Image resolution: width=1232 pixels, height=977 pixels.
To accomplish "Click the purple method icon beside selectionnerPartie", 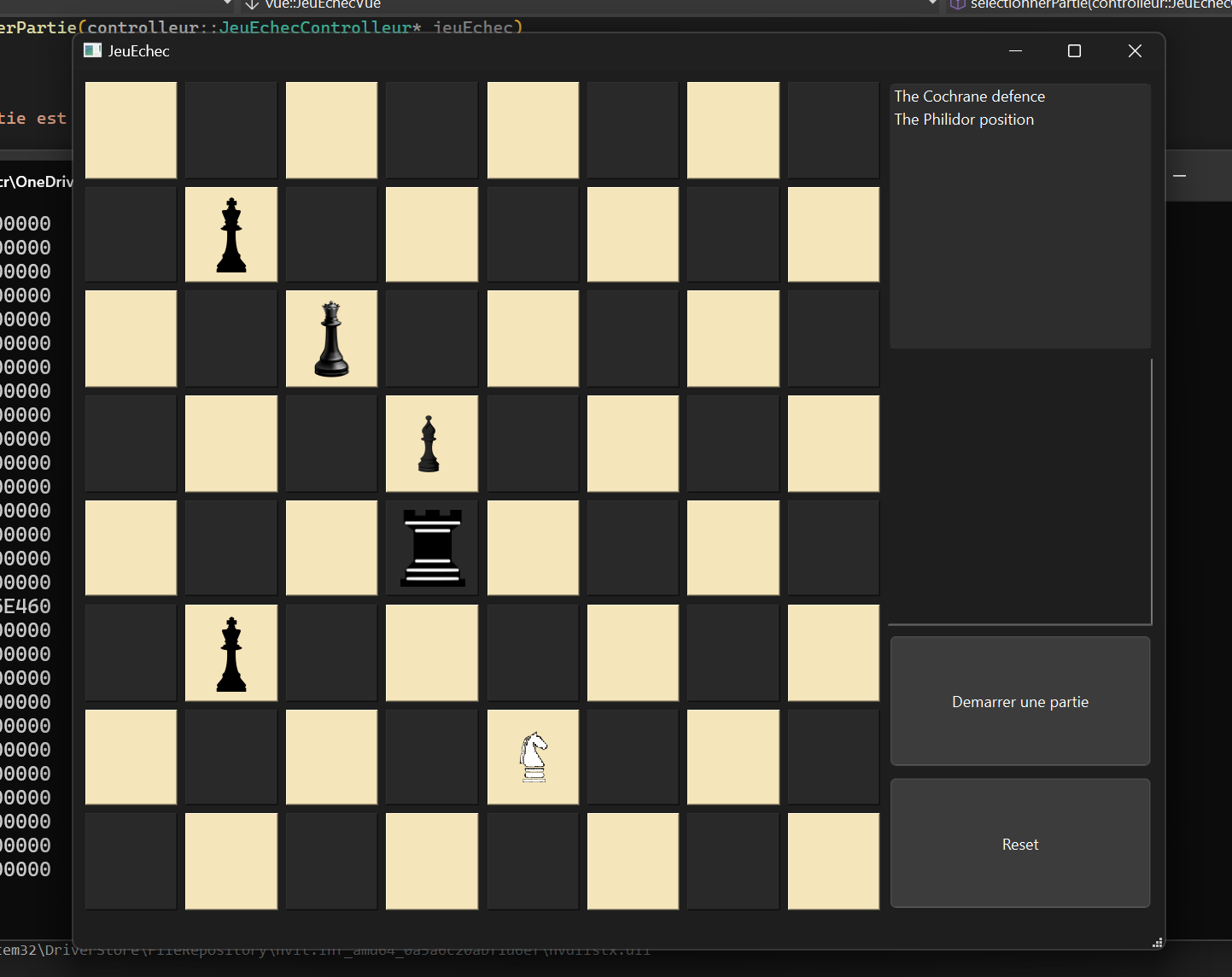I will (958, 5).
